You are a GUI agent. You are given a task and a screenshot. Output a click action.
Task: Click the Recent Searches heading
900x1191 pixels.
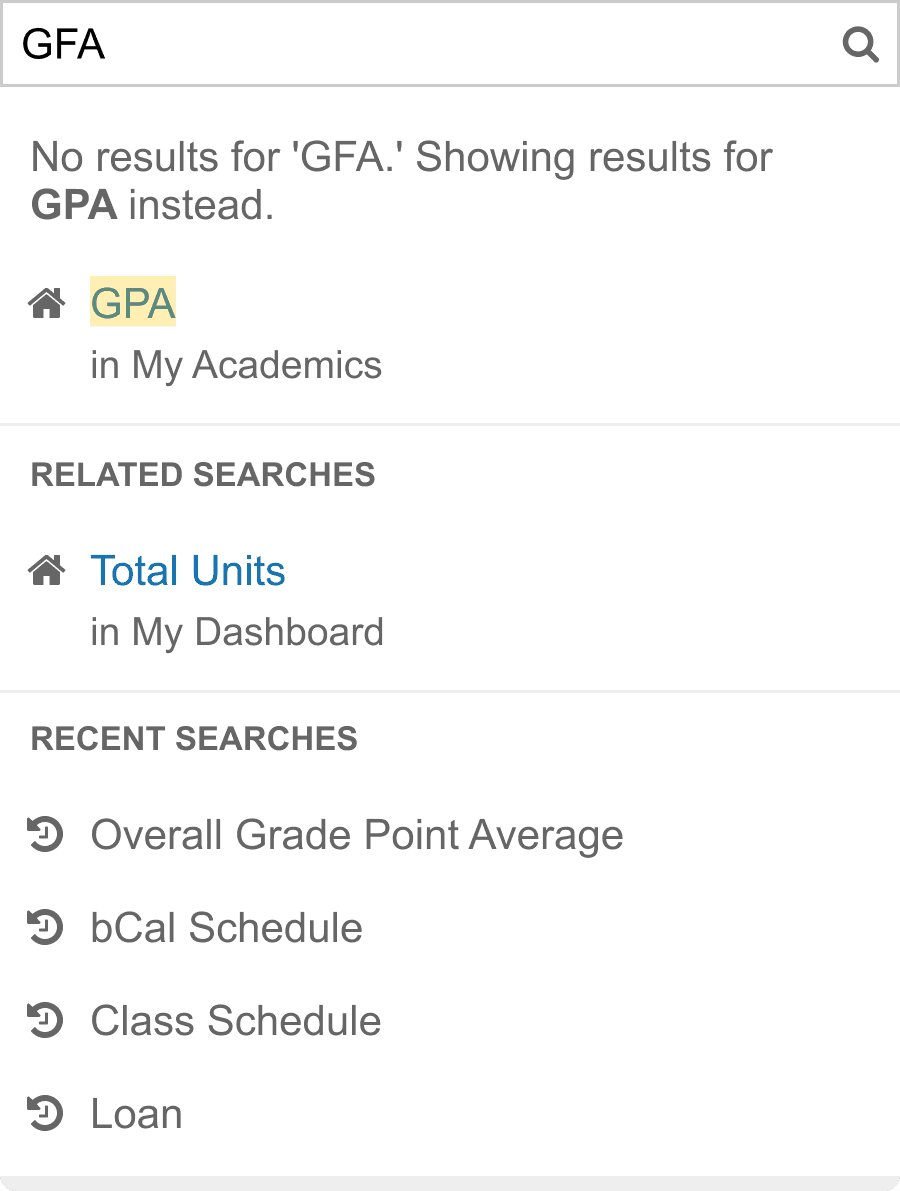tap(194, 739)
